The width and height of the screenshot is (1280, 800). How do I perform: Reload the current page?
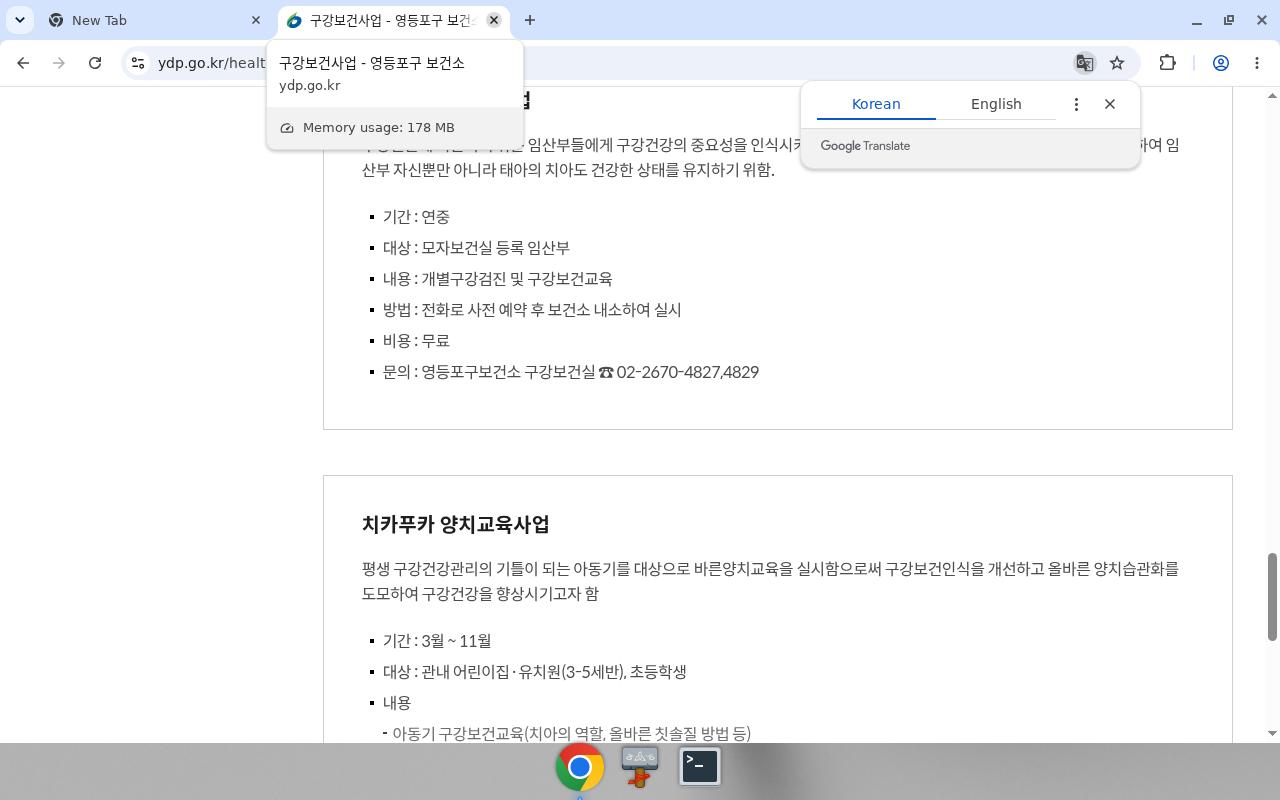coord(95,63)
